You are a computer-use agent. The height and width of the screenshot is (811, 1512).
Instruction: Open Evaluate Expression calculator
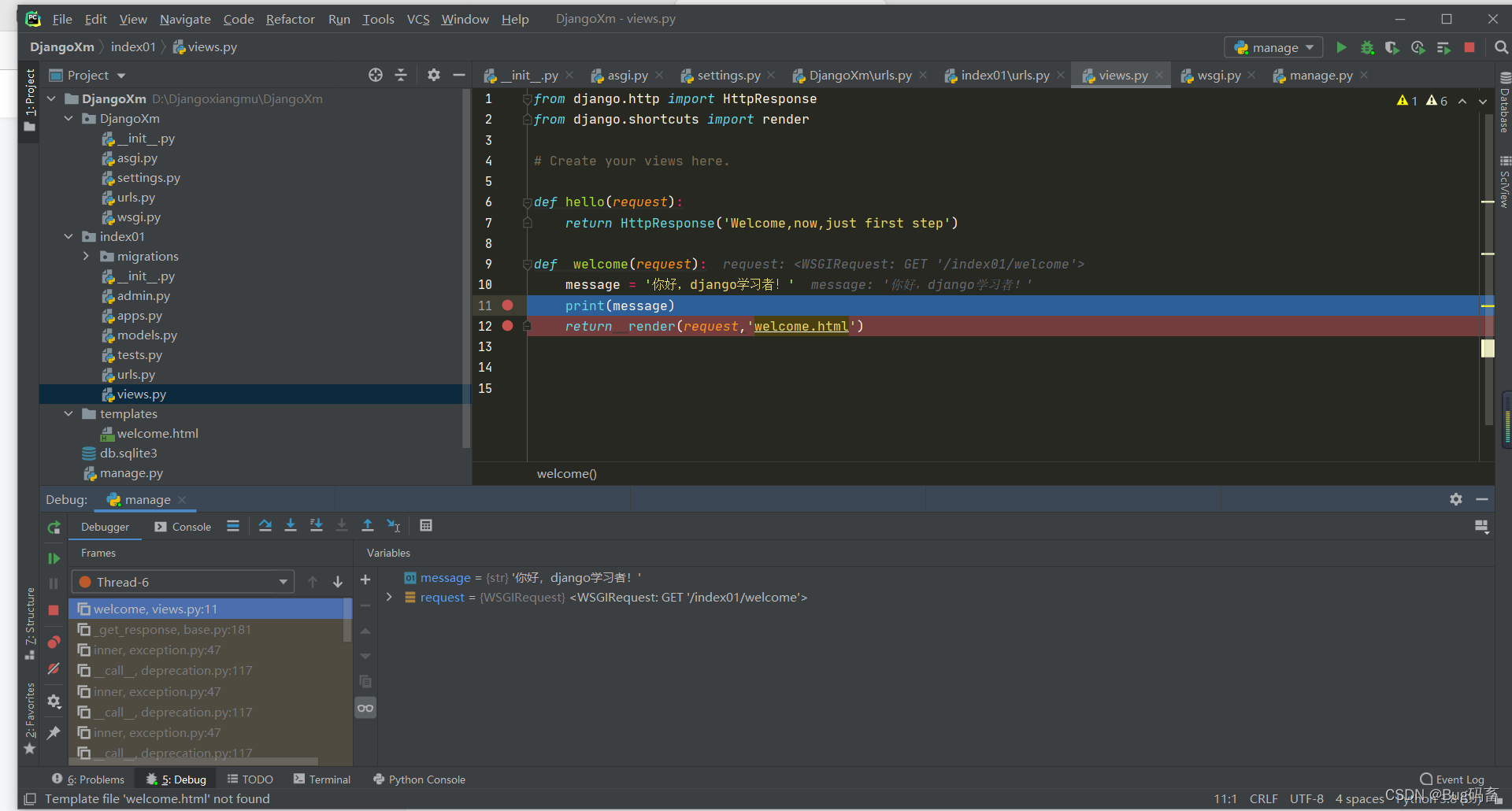[x=426, y=525]
